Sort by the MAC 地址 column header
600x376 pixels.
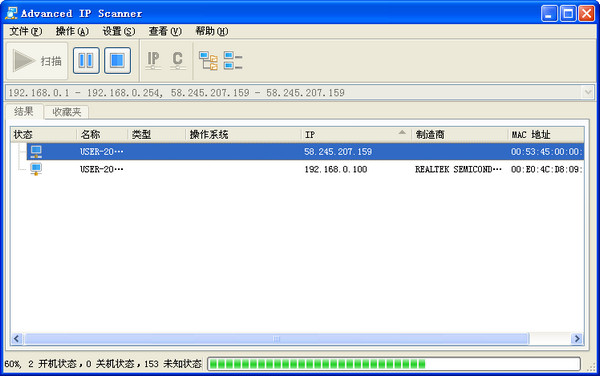coord(546,135)
